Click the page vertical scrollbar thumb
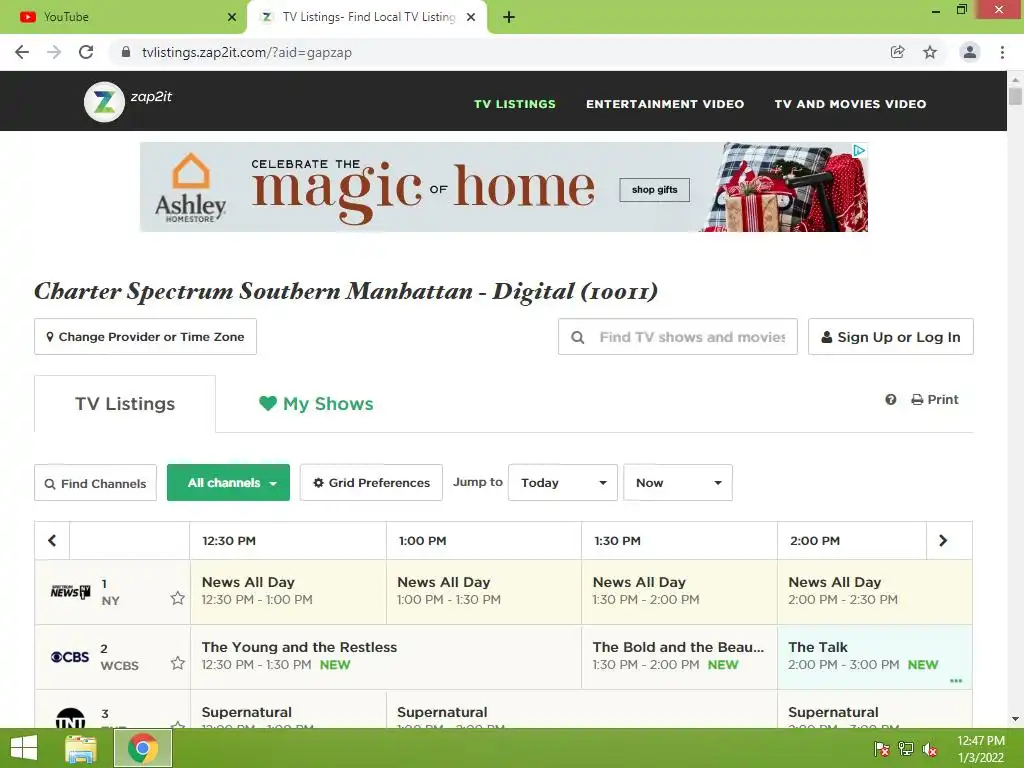Viewport: 1024px width, 768px height. point(1015,95)
